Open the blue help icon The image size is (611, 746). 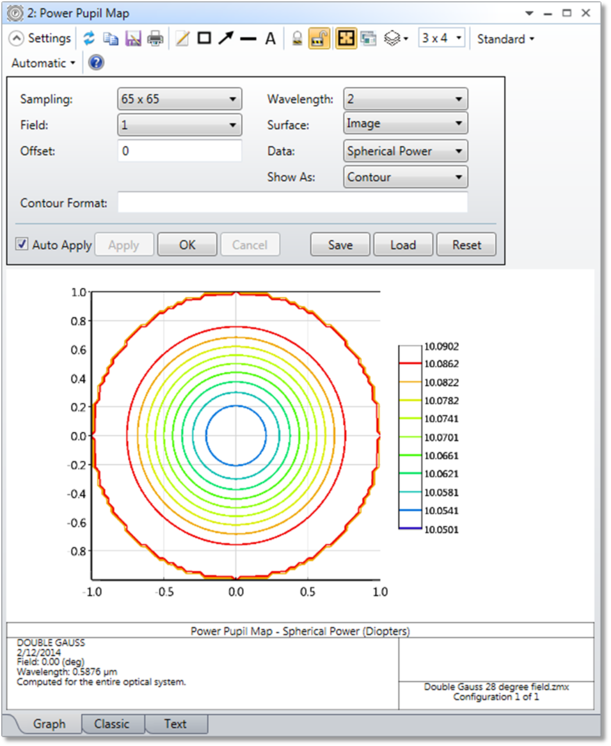pos(96,63)
